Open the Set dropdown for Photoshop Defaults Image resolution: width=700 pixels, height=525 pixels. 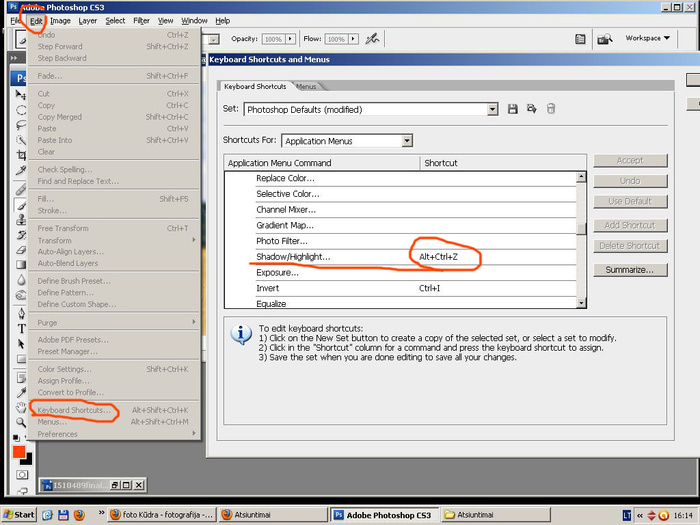[x=493, y=109]
